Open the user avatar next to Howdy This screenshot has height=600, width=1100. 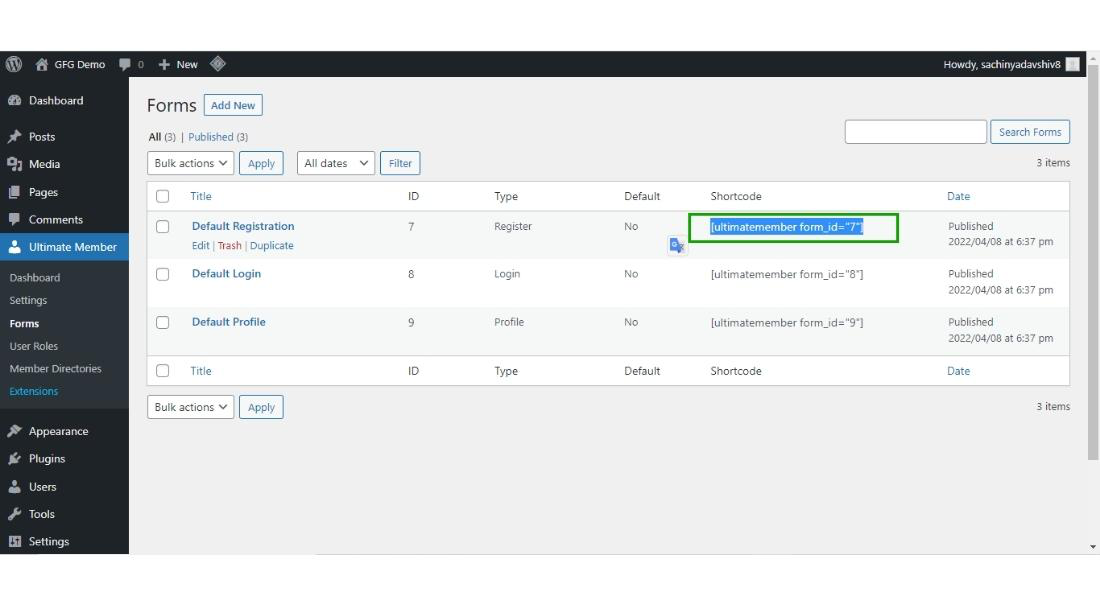(1072, 64)
